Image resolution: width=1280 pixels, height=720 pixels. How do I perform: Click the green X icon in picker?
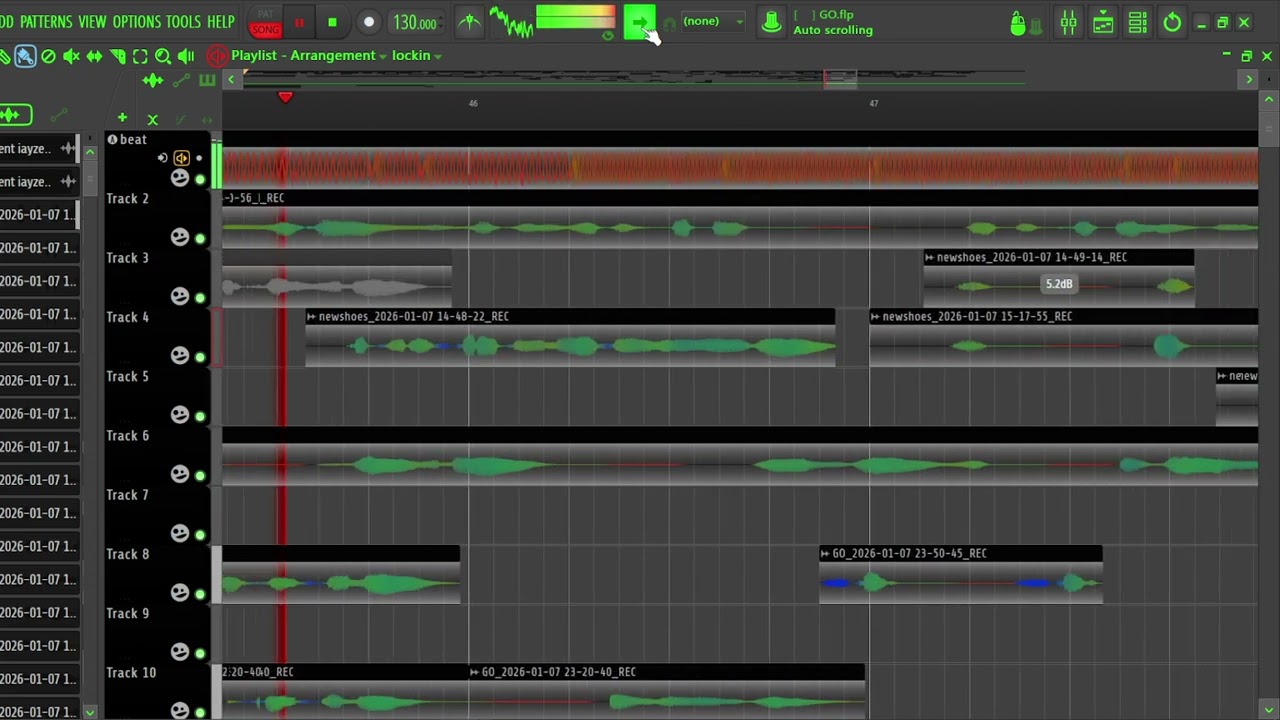(153, 119)
